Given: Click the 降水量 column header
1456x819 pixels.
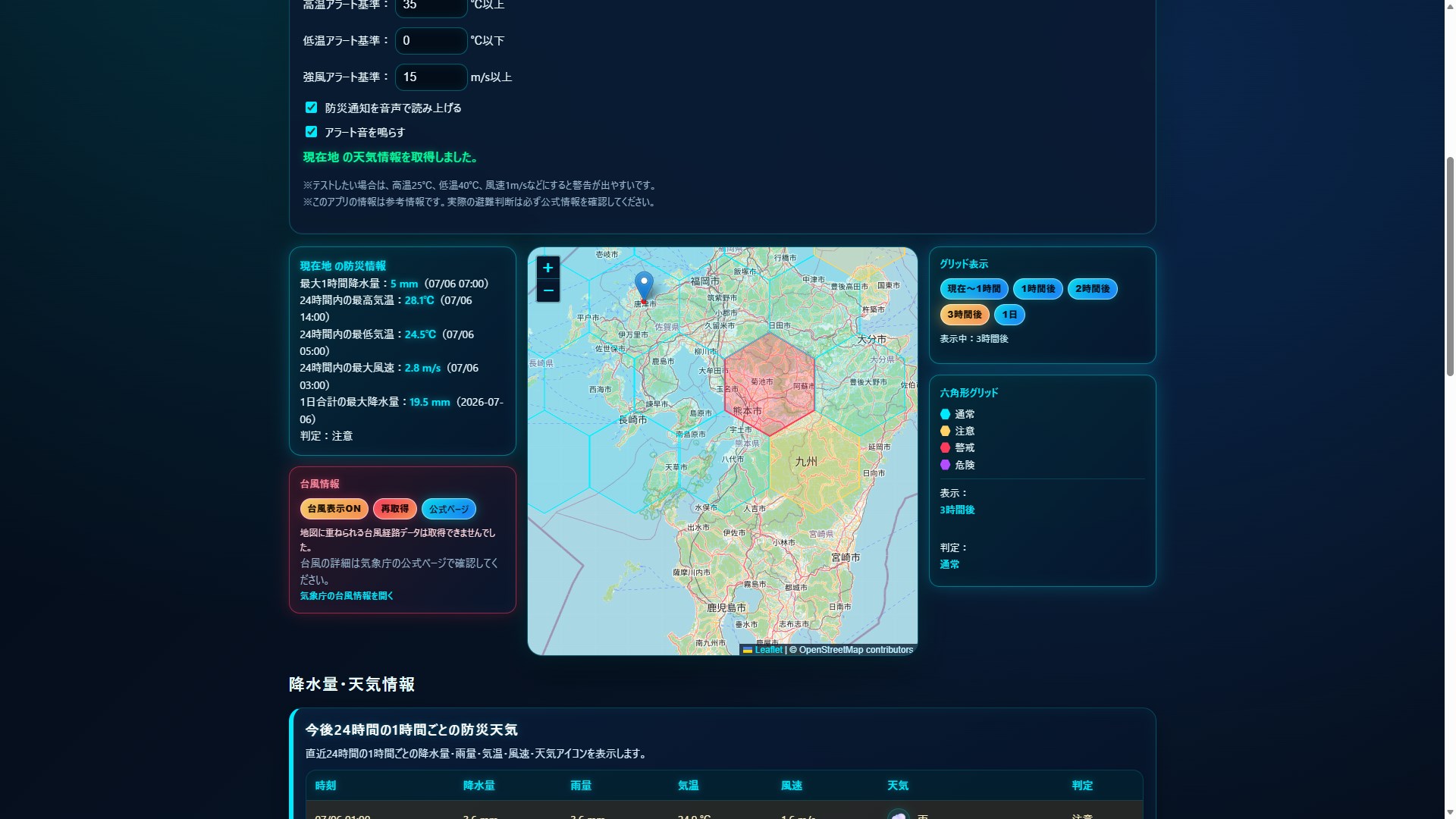Looking at the screenshot, I should tap(479, 786).
